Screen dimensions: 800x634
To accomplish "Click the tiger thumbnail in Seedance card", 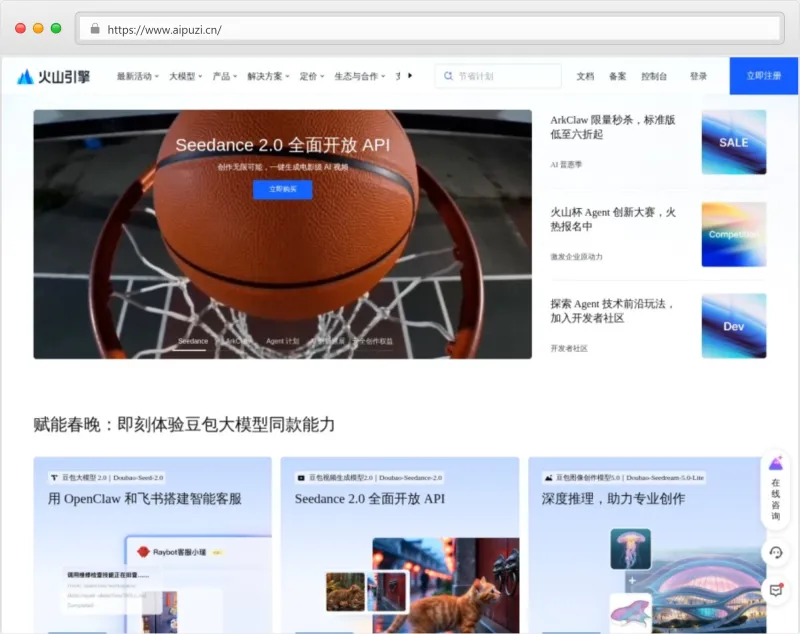I will (345, 592).
